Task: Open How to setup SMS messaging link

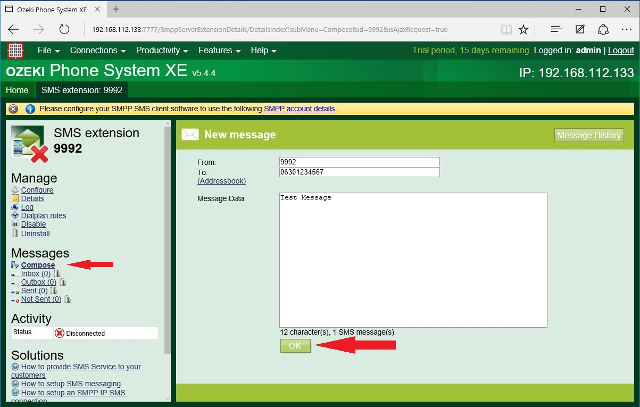Action: click(x=71, y=384)
